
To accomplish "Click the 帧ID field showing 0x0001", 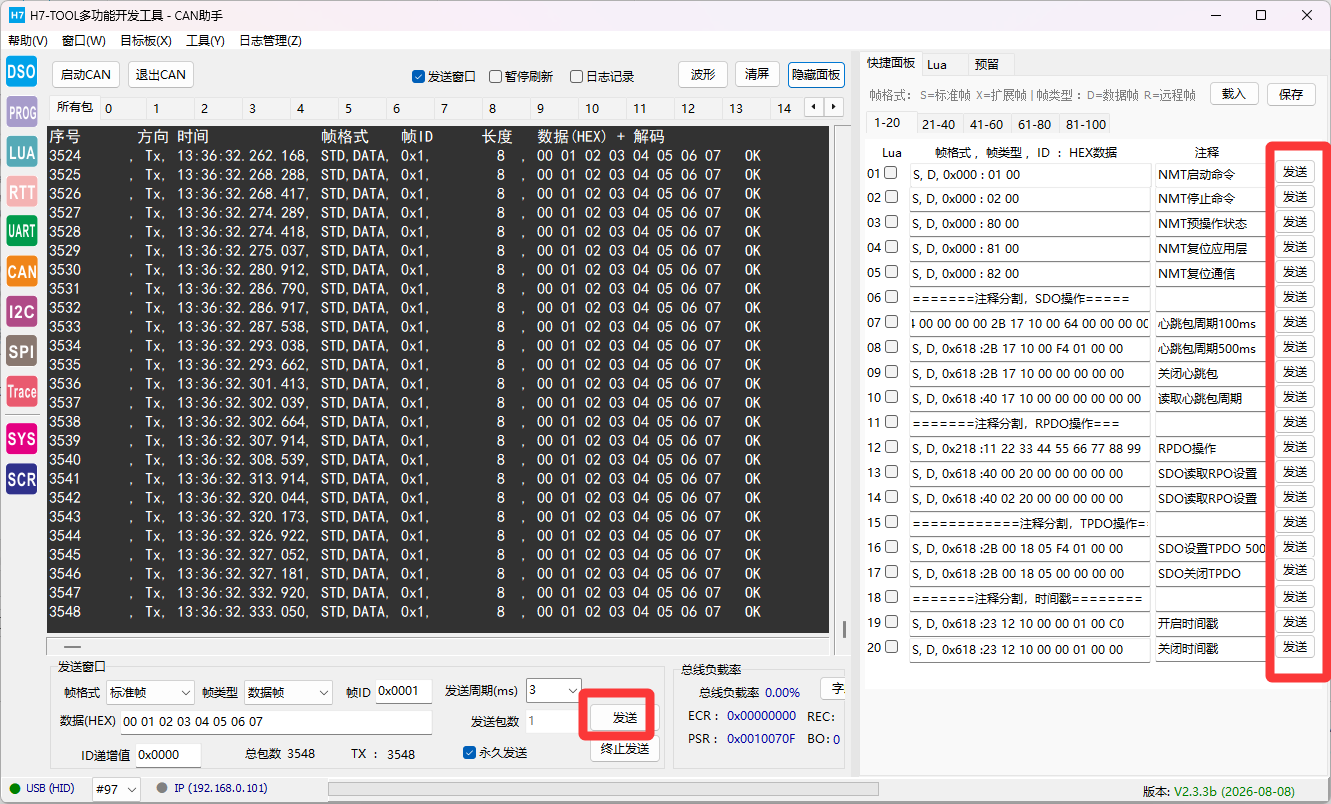I will pos(404,692).
